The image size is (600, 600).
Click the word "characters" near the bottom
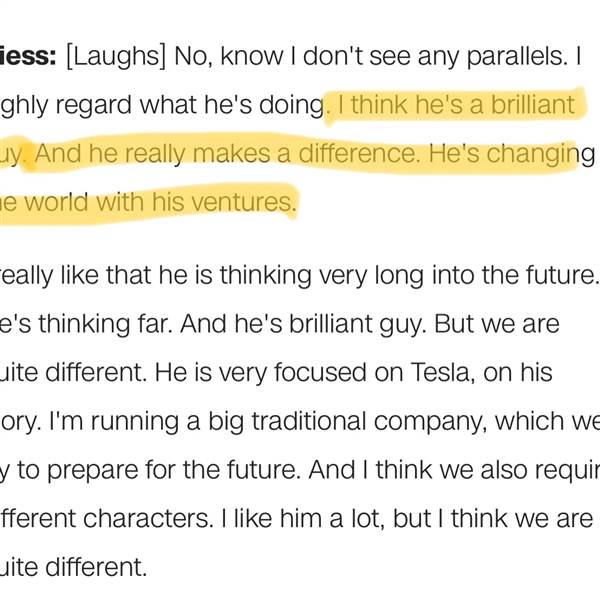pos(145,519)
